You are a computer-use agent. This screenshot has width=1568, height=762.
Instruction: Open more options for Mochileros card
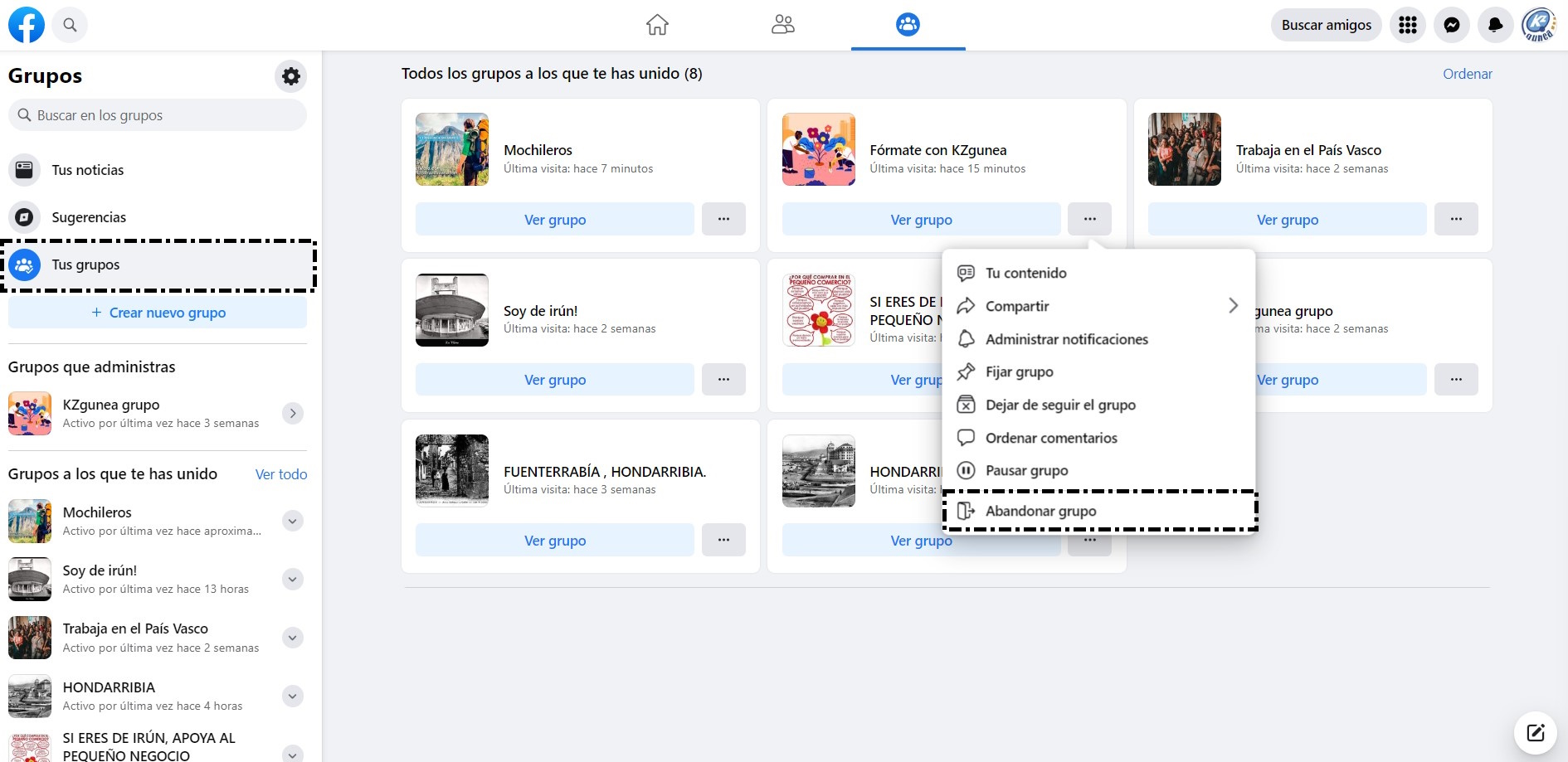click(x=723, y=220)
